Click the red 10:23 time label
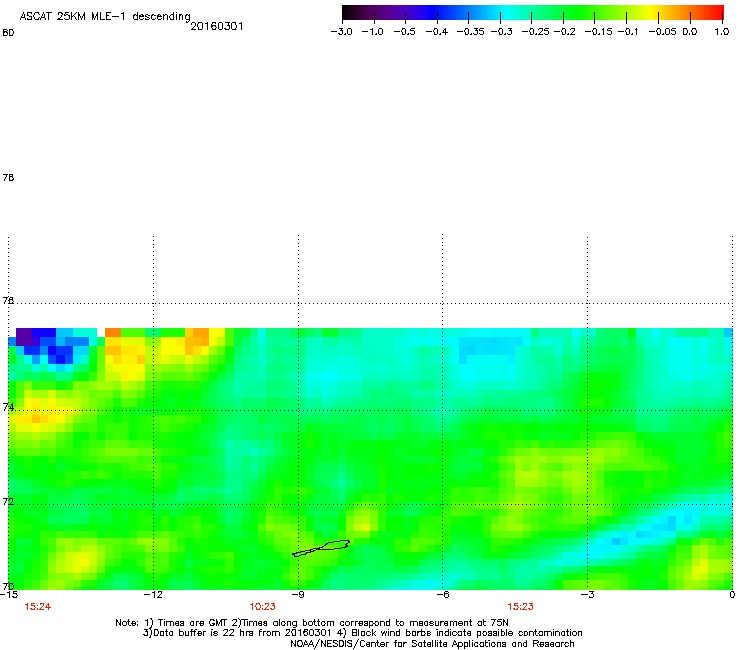The image size is (740, 650). click(x=262, y=607)
